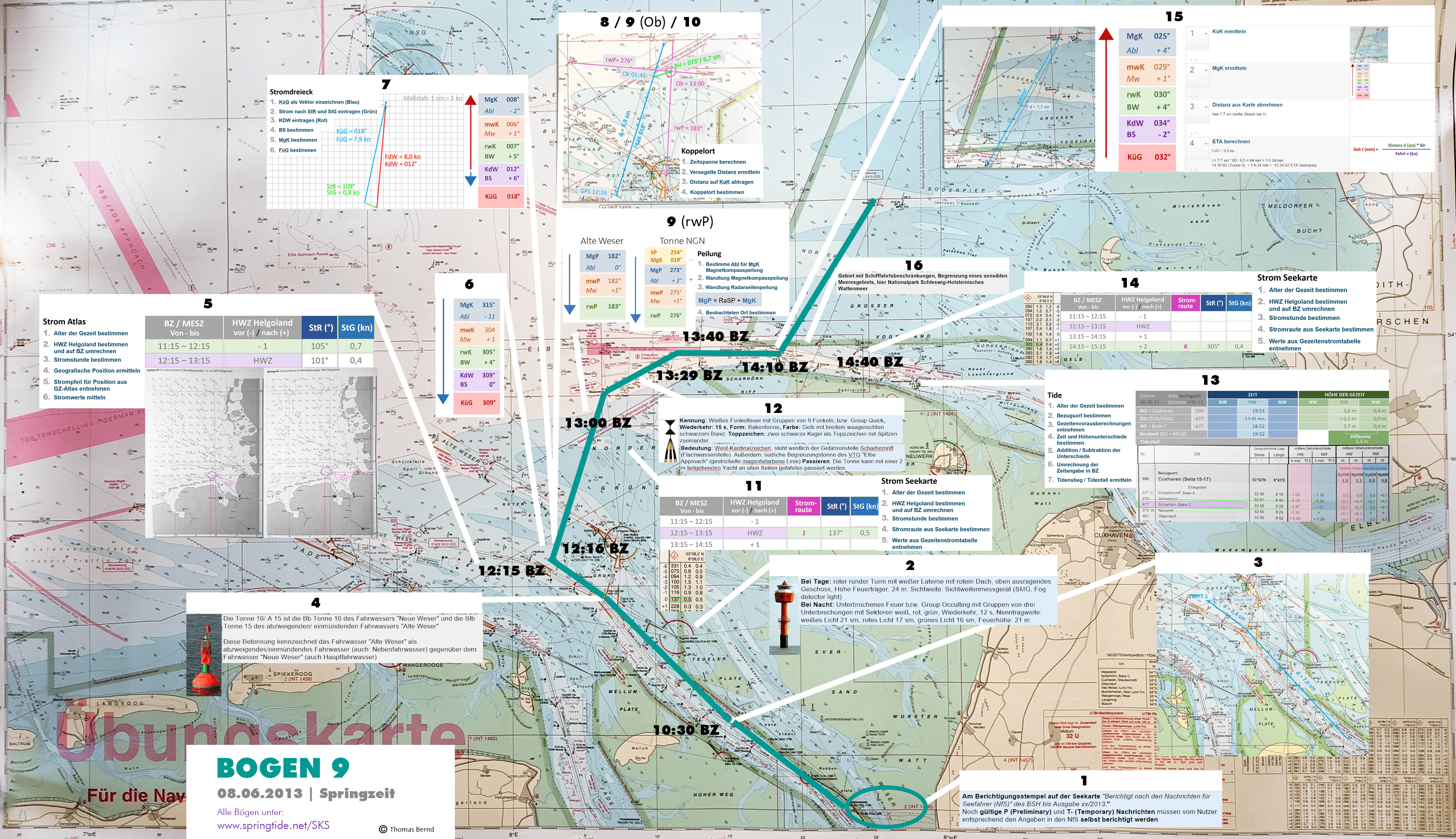1456x839 pixels.
Task: Open the KüK ermitteln chart thumbnail
Action: (1368, 44)
